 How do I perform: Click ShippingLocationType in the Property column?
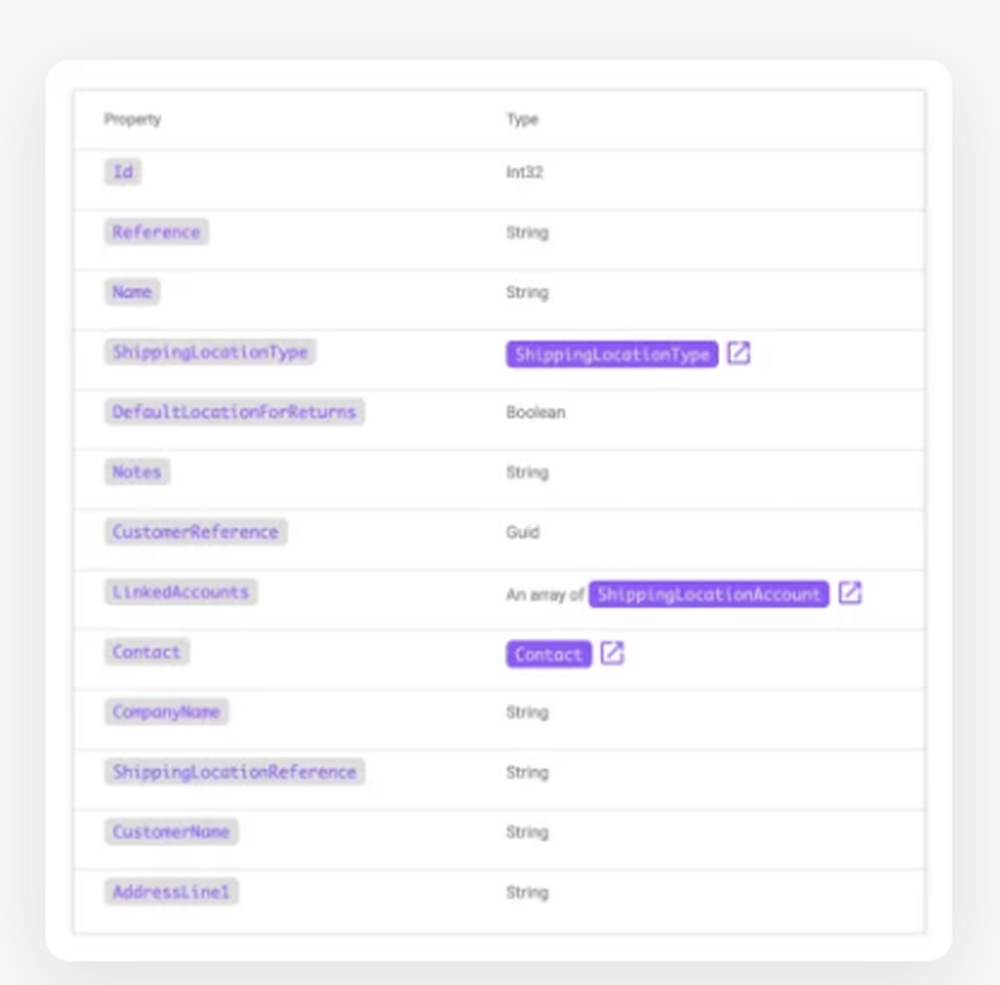(x=210, y=352)
